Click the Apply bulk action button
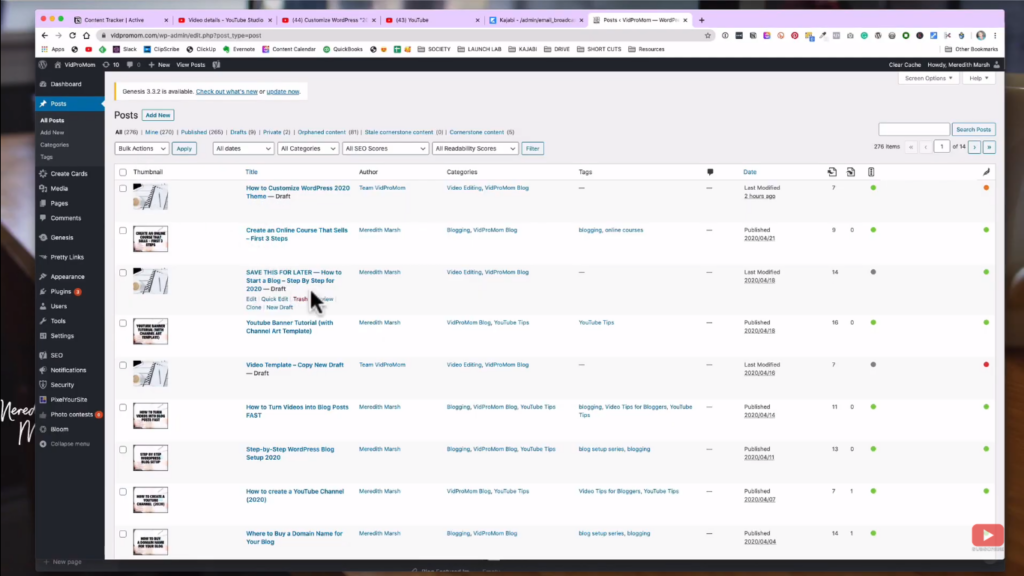The image size is (1024, 576). point(184,148)
